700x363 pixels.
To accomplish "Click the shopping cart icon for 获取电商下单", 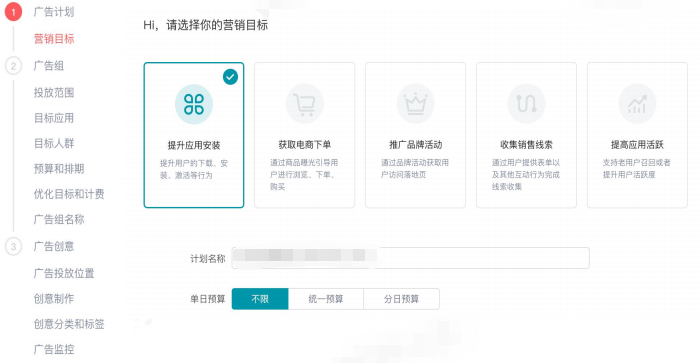I will (304, 104).
